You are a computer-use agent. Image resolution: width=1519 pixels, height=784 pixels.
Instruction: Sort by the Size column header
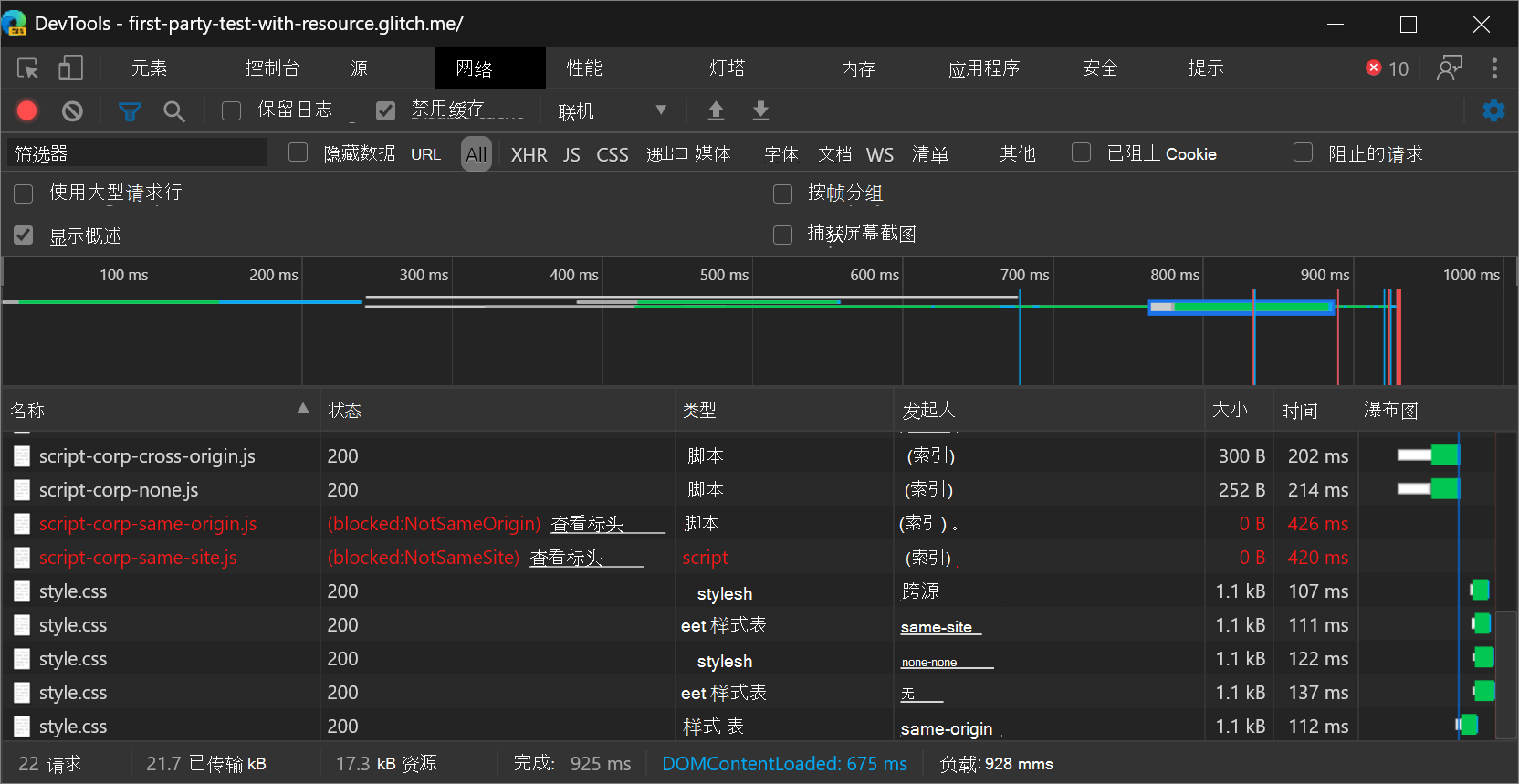coord(1239,411)
